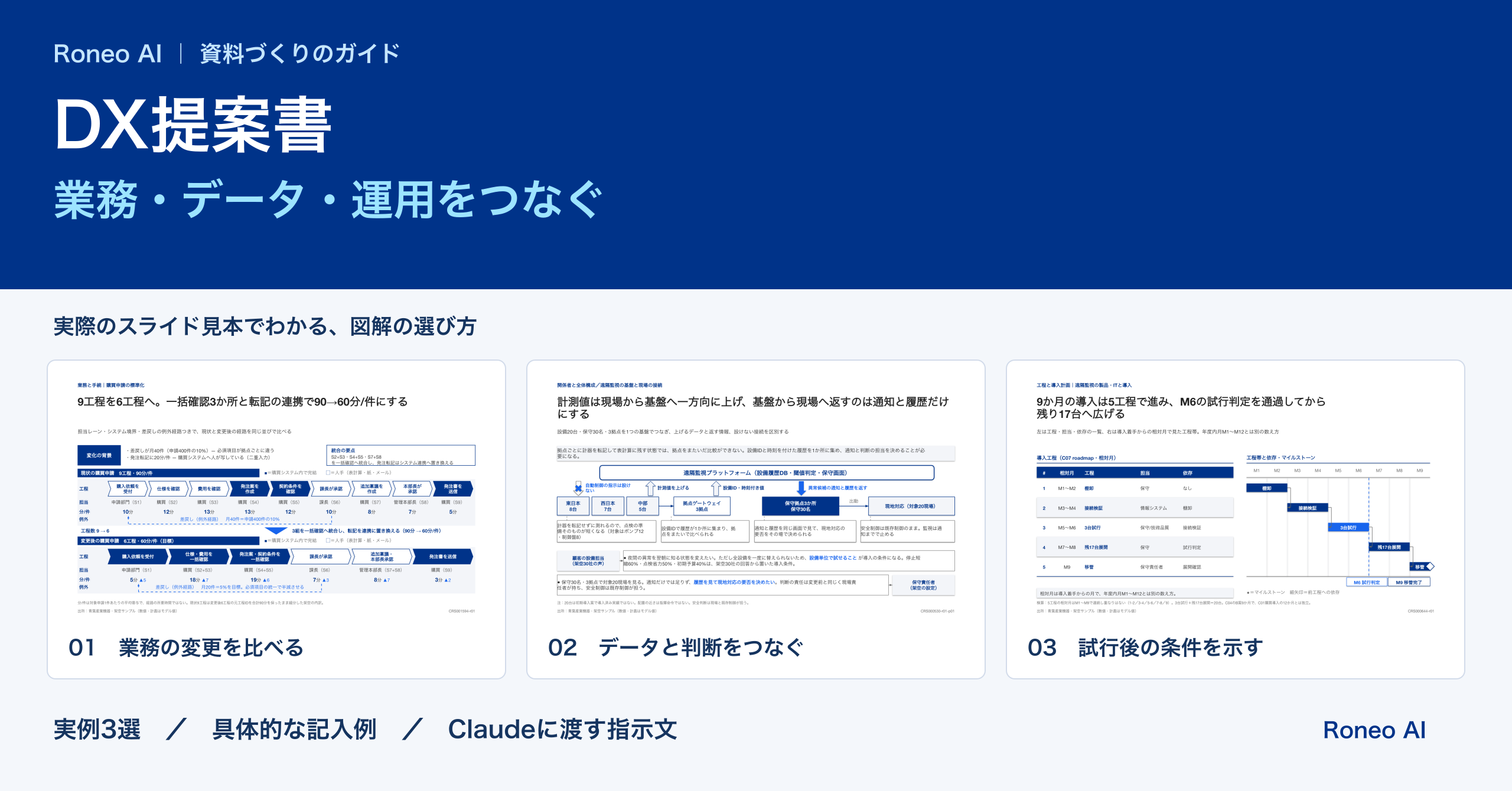Viewport: 1512px width, 791px height.
Task: Select the DX提案書 main title
Action: point(193,125)
